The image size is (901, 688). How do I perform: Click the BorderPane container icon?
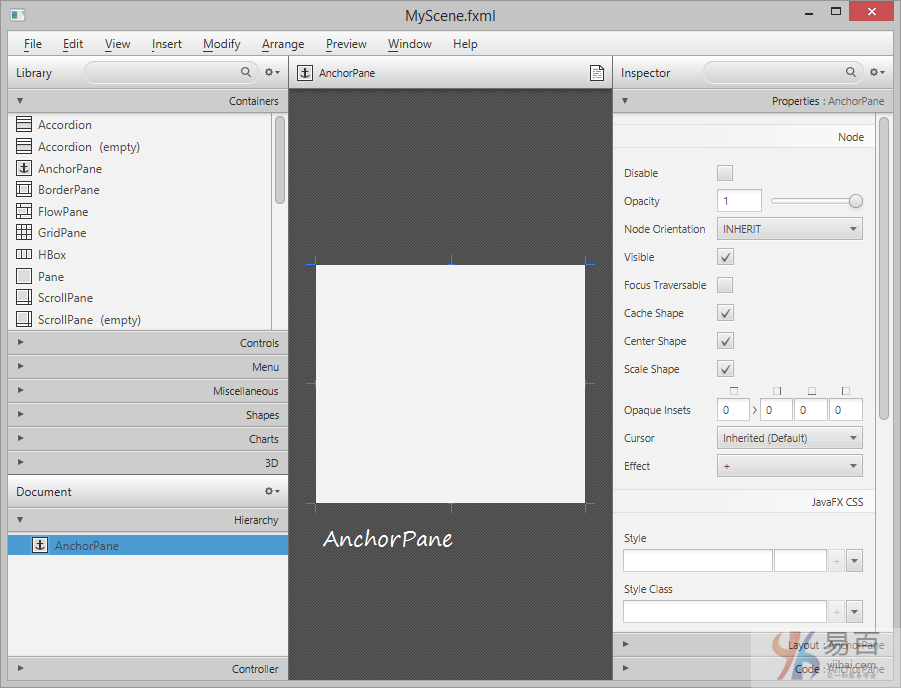[x=24, y=190]
